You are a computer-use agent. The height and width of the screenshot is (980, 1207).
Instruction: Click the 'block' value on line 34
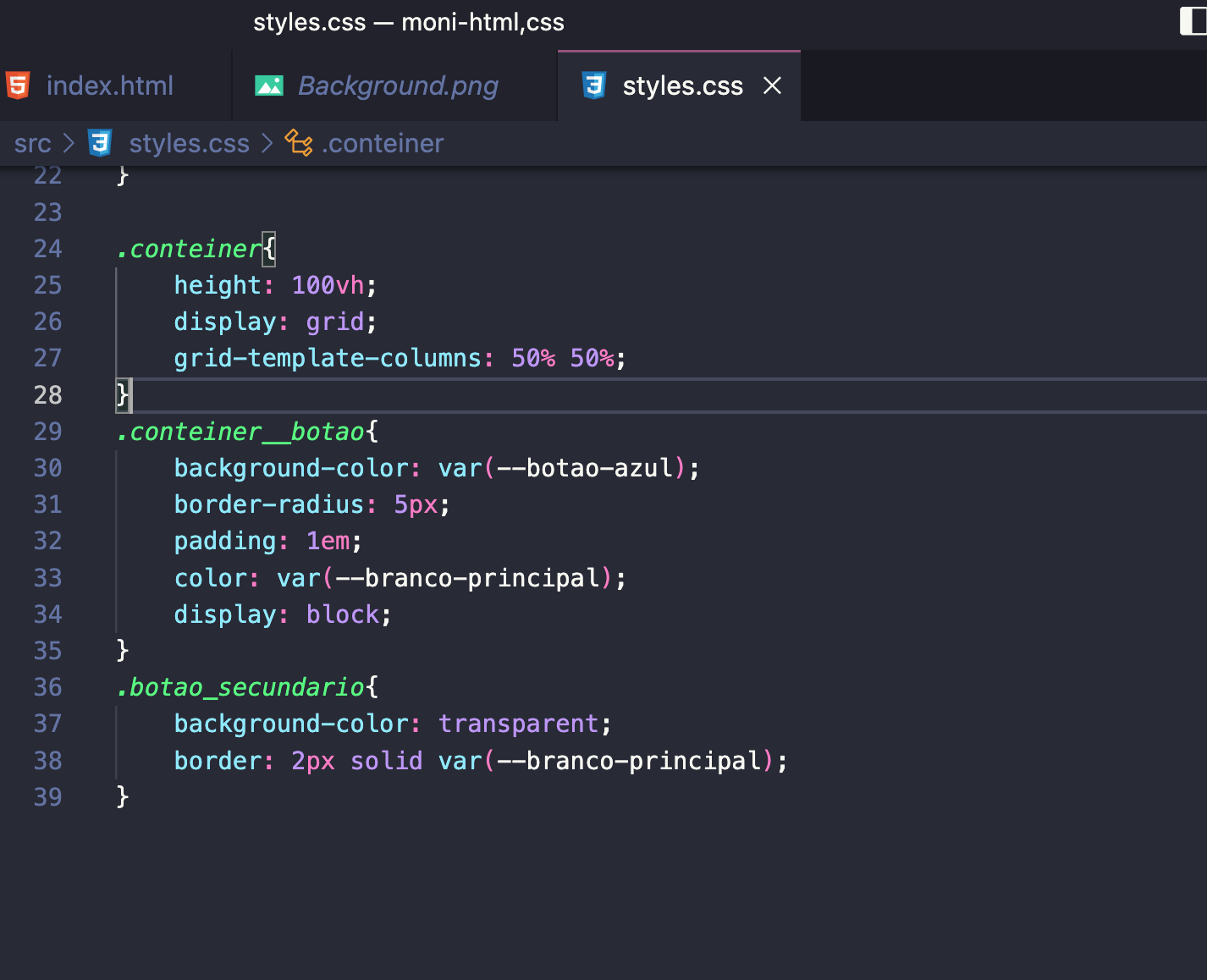(x=343, y=614)
